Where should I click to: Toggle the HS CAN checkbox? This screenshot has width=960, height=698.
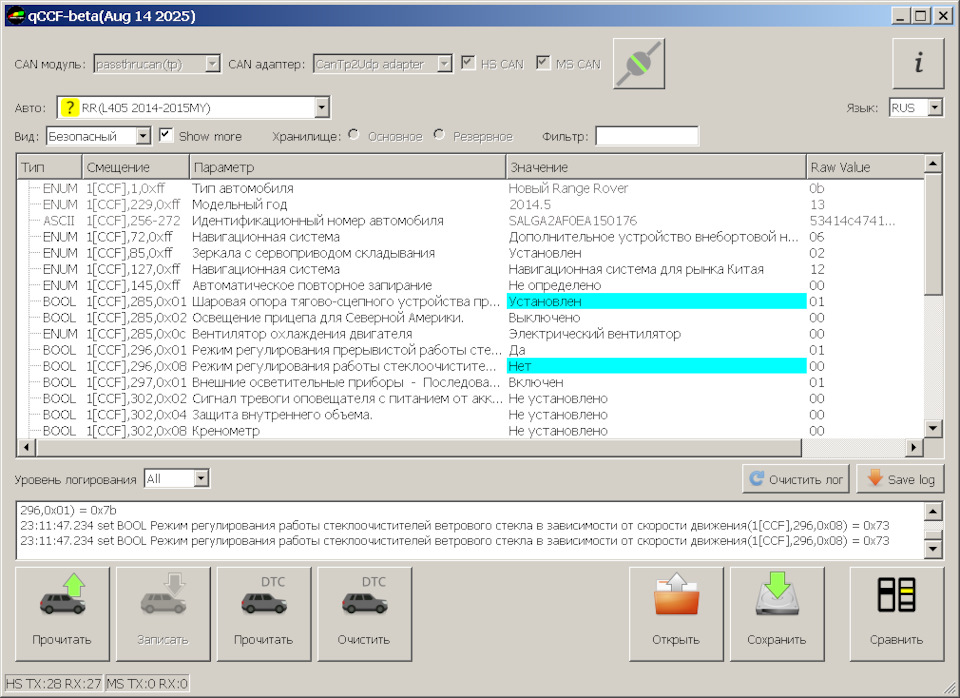(x=468, y=63)
